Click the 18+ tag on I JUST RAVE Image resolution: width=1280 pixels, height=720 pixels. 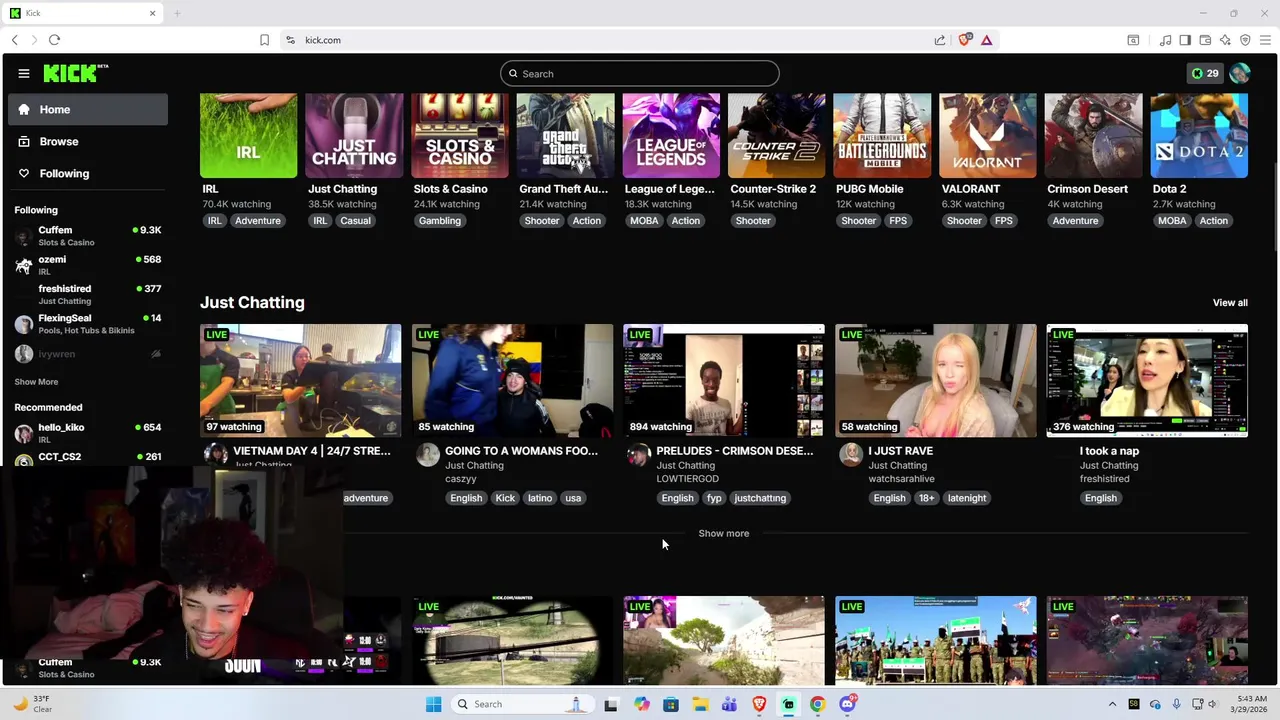click(926, 498)
